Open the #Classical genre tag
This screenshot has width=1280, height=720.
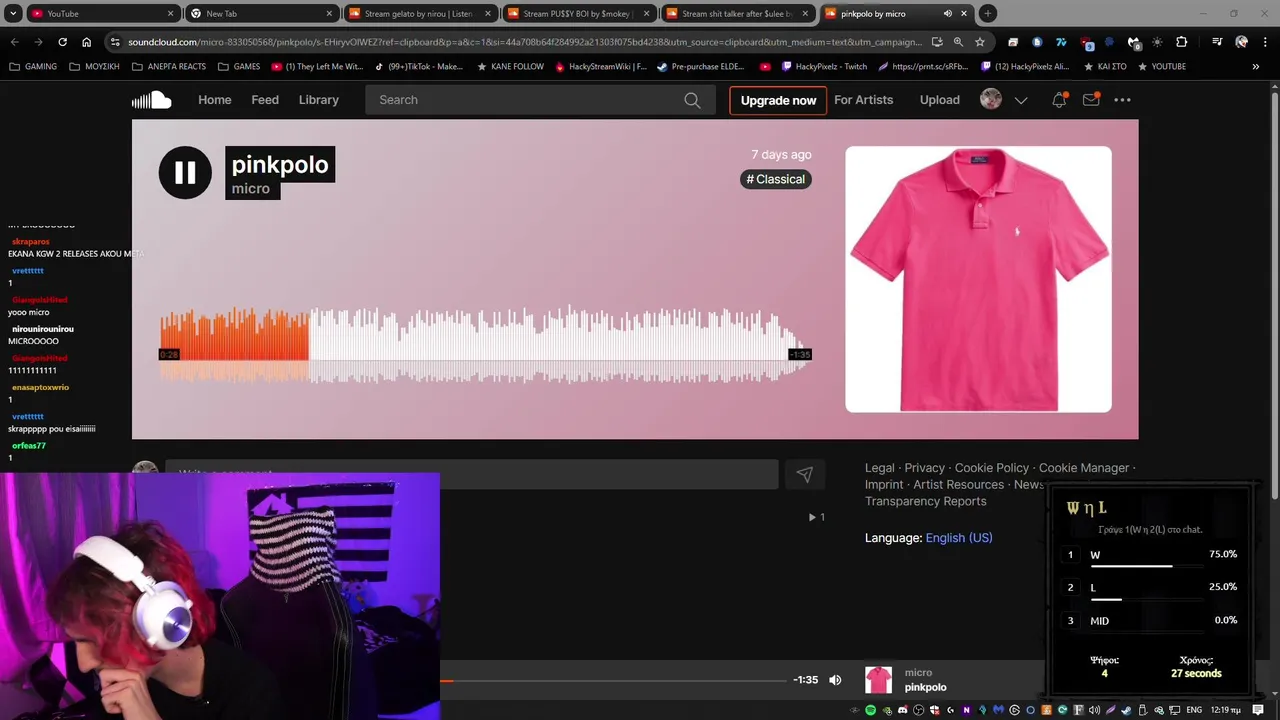pyautogui.click(x=776, y=179)
